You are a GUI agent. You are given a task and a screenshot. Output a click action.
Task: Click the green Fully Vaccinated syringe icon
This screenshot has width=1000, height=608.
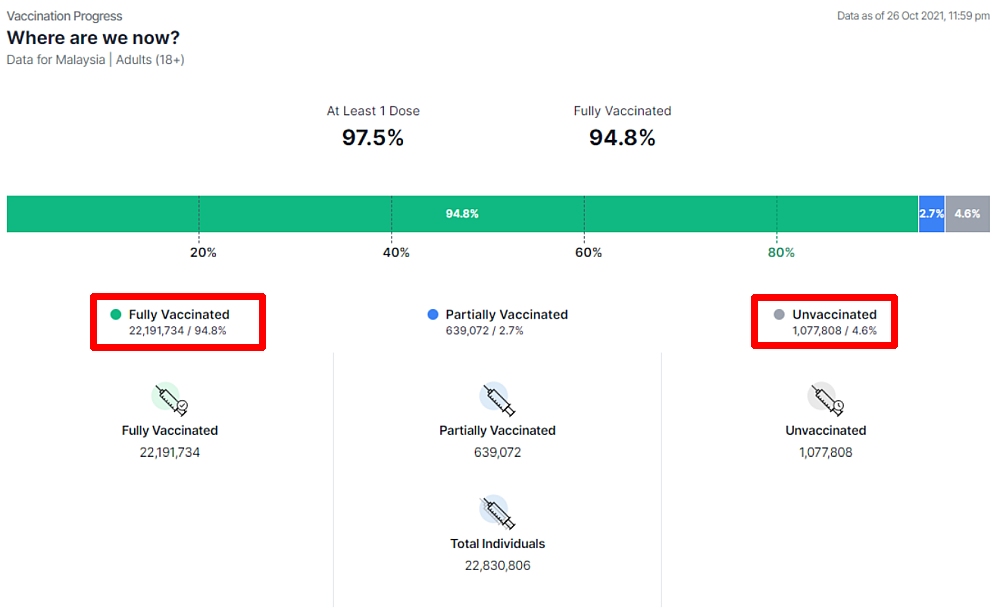click(x=169, y=398)
